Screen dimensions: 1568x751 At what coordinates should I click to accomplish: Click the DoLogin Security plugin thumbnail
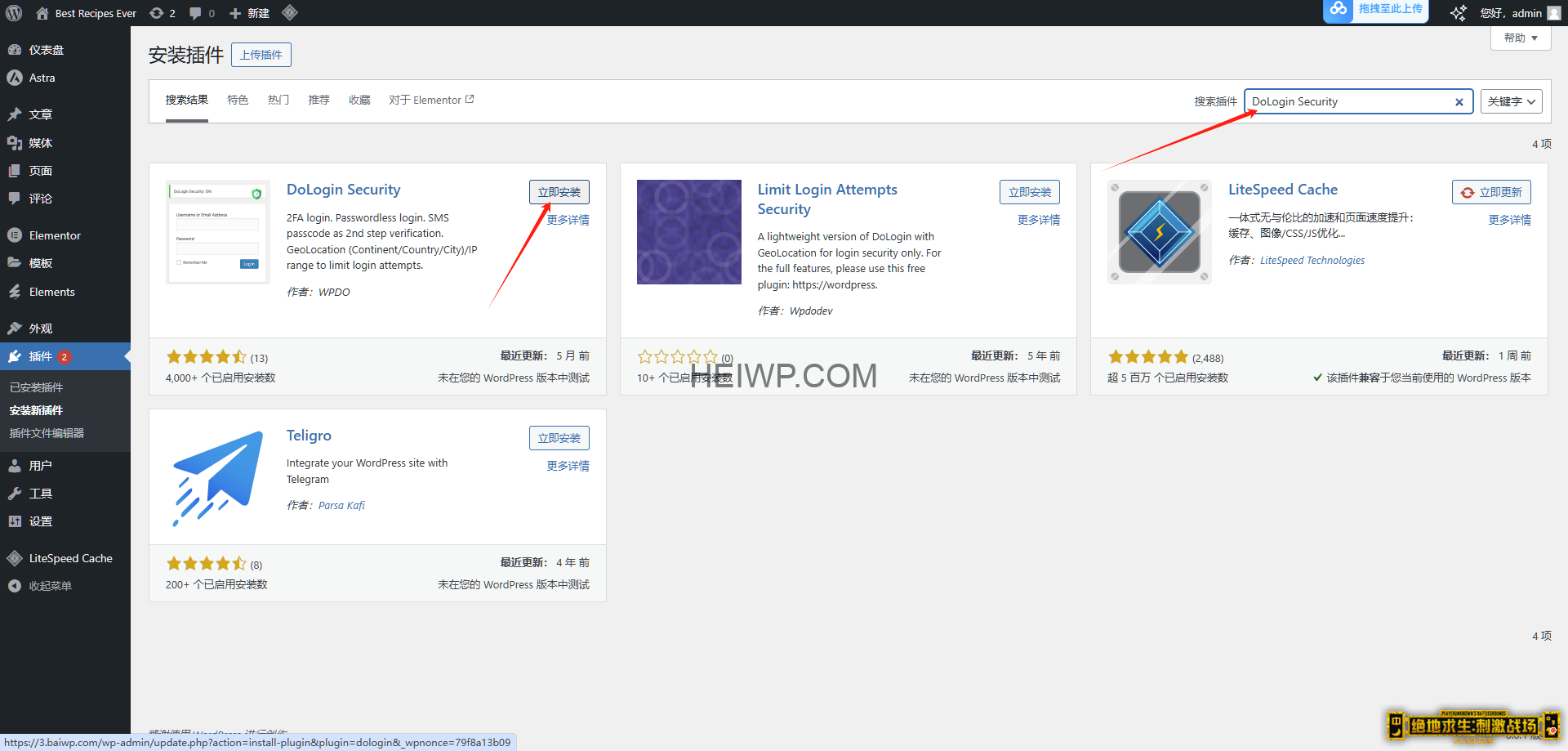(218, 232)
